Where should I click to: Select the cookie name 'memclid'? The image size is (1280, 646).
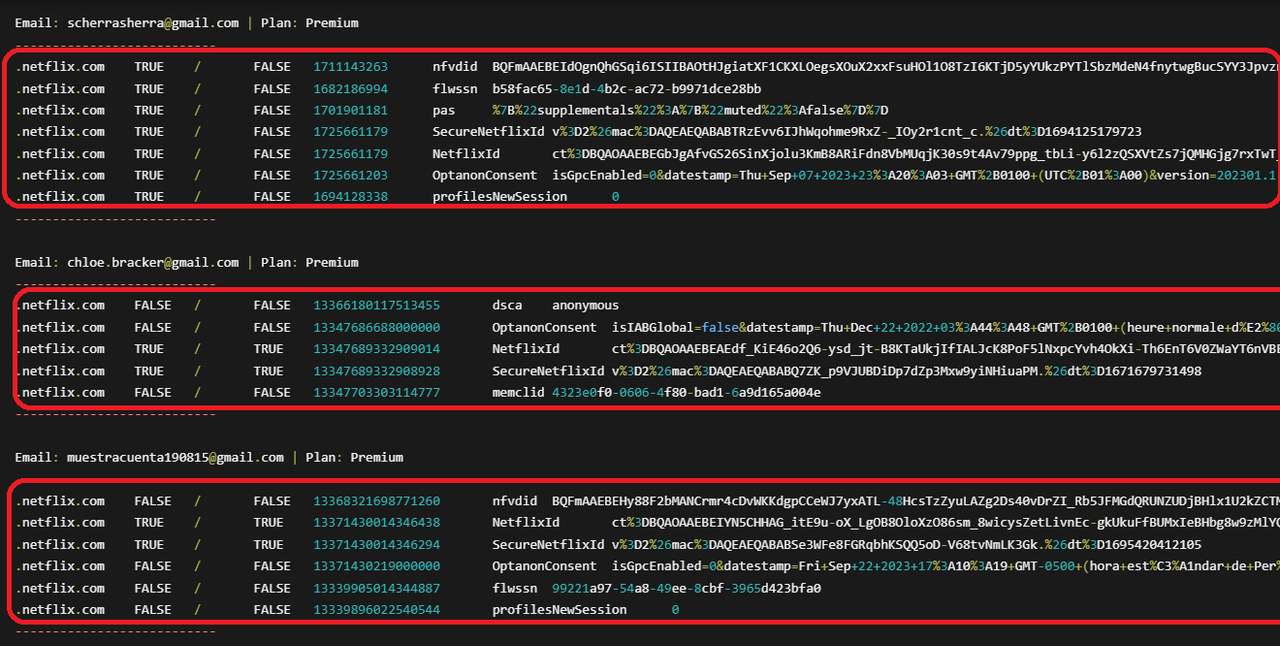[518, 393]
